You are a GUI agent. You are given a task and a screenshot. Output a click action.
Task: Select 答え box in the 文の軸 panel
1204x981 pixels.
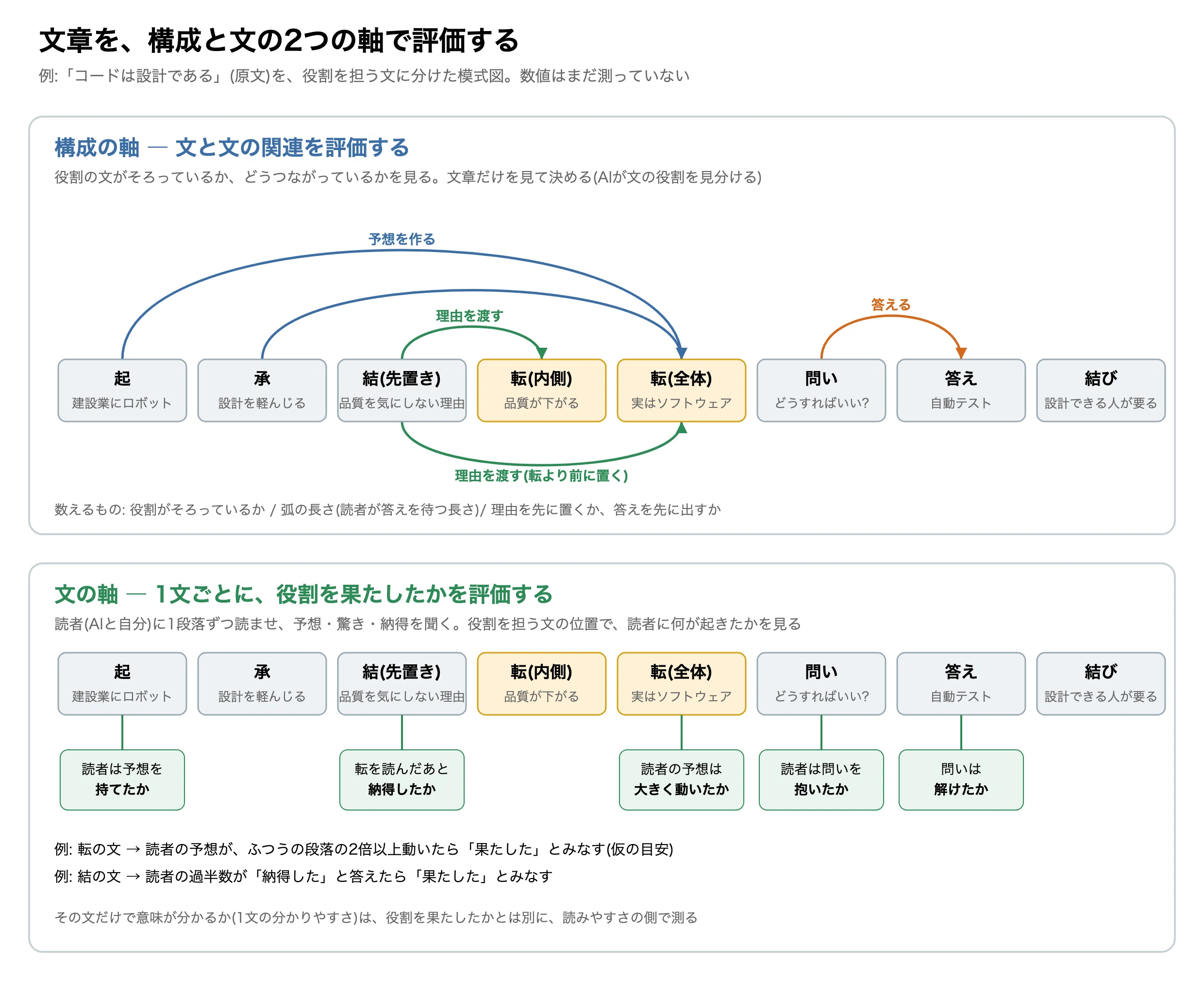961,683
